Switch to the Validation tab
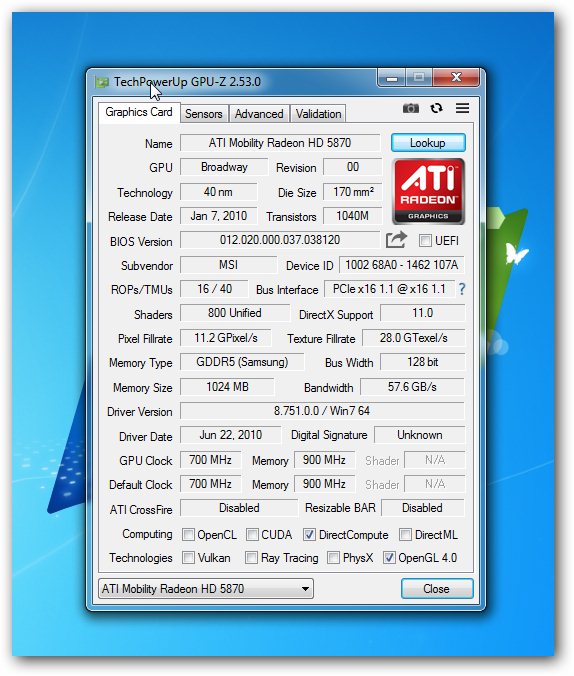Screen dimensions: 574x676 coord(318,114)
